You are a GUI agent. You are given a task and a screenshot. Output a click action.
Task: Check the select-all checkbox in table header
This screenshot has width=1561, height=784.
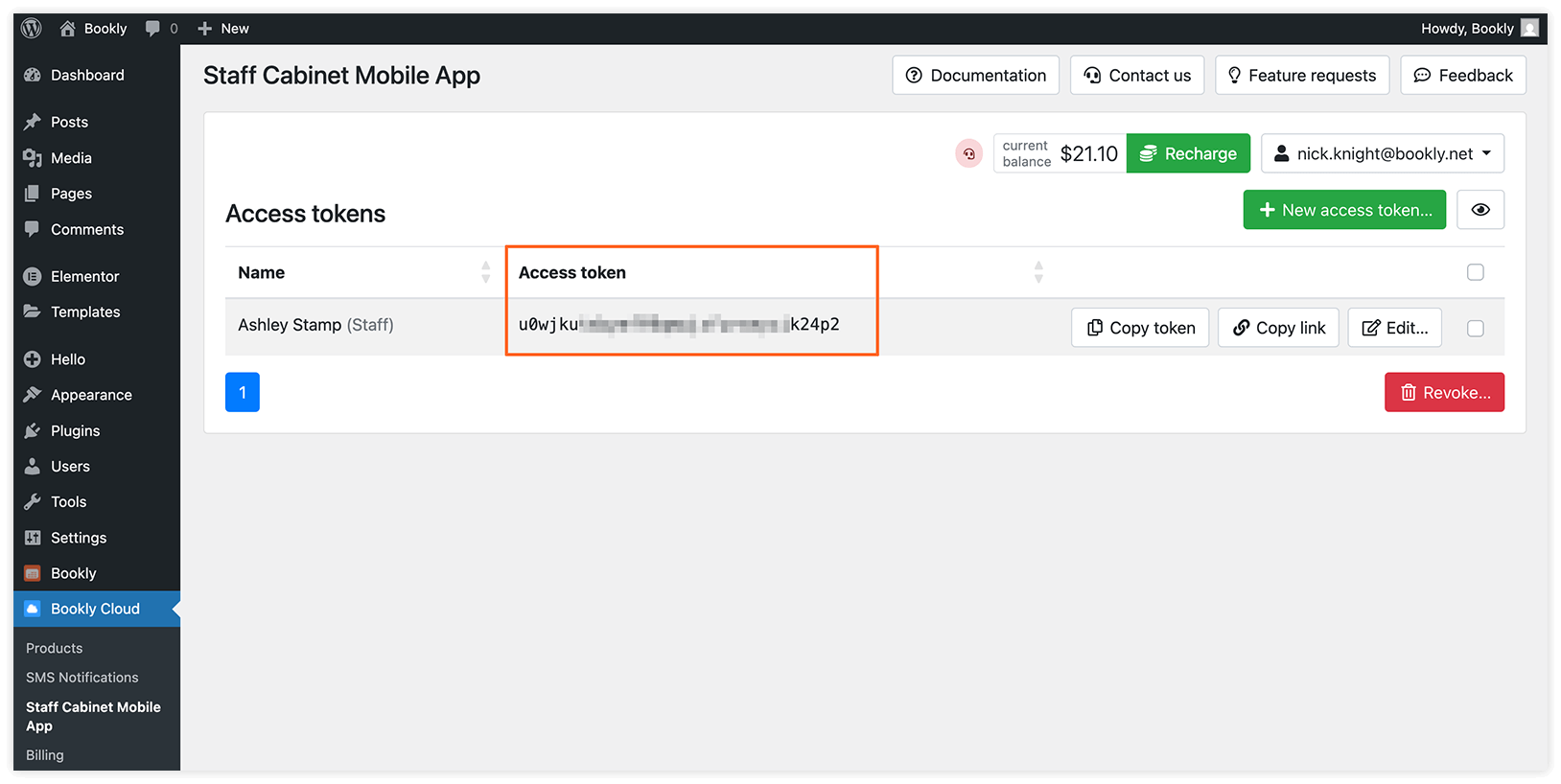(1476, 272)
